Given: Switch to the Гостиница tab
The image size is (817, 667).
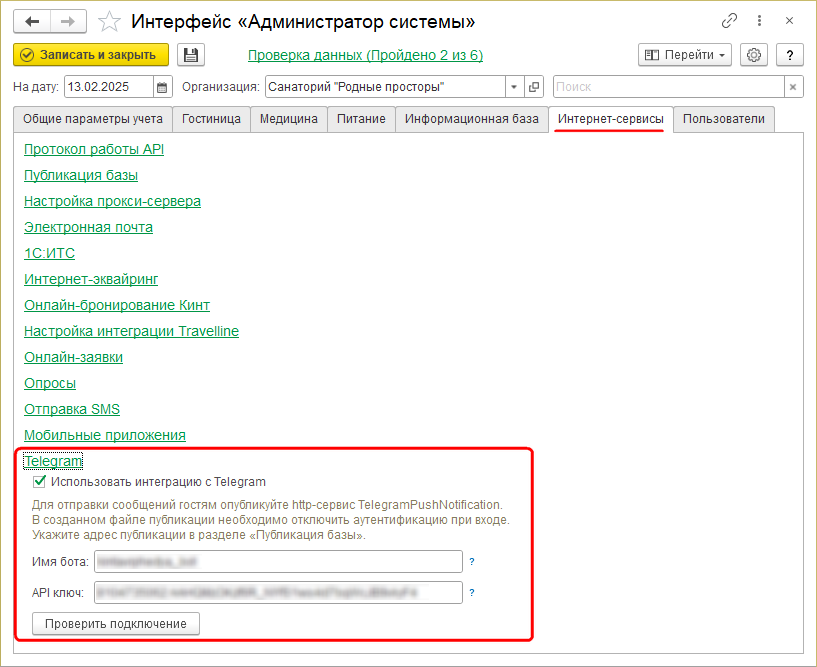Looking at the screenshot, I should click(211, 119).
